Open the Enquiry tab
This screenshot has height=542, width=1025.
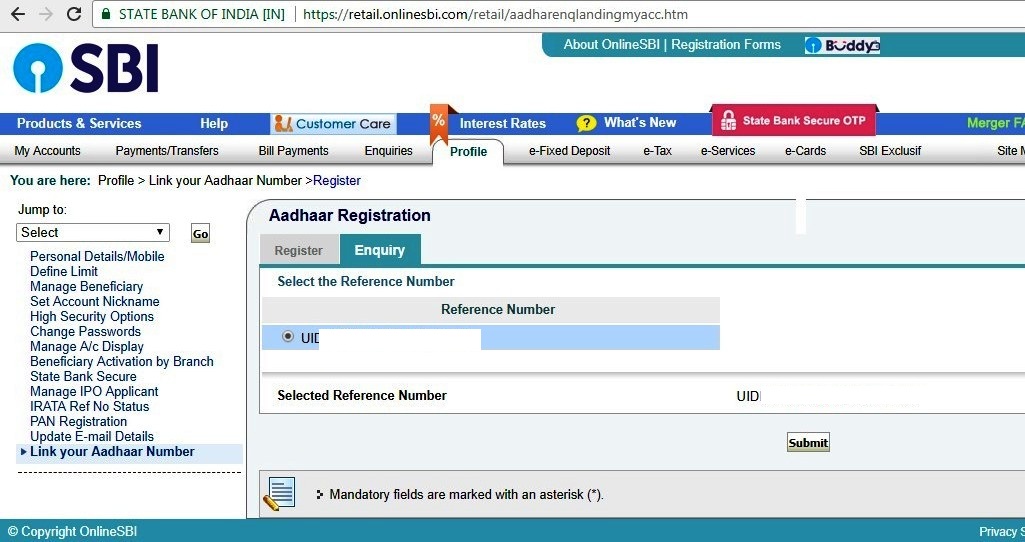(x=380, y=250)
